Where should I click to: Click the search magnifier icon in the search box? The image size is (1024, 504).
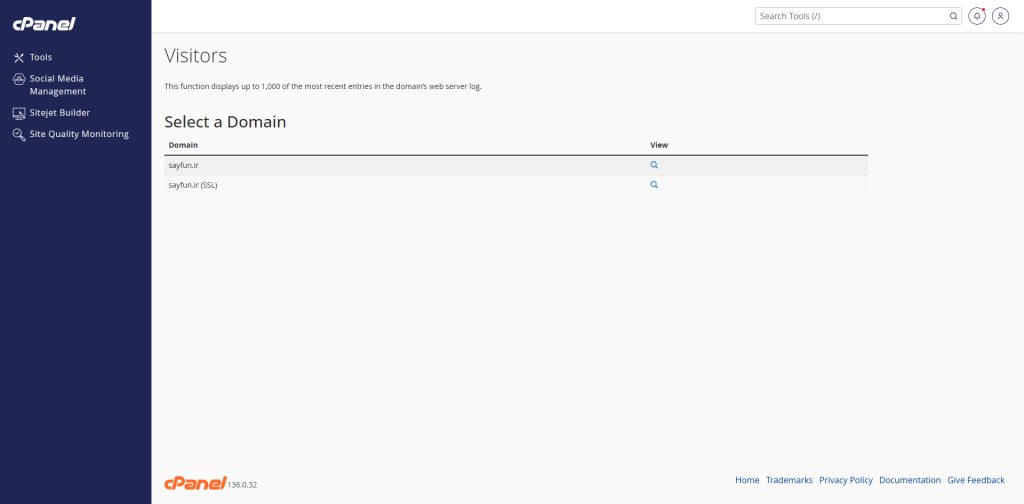(x=953, y=16)
